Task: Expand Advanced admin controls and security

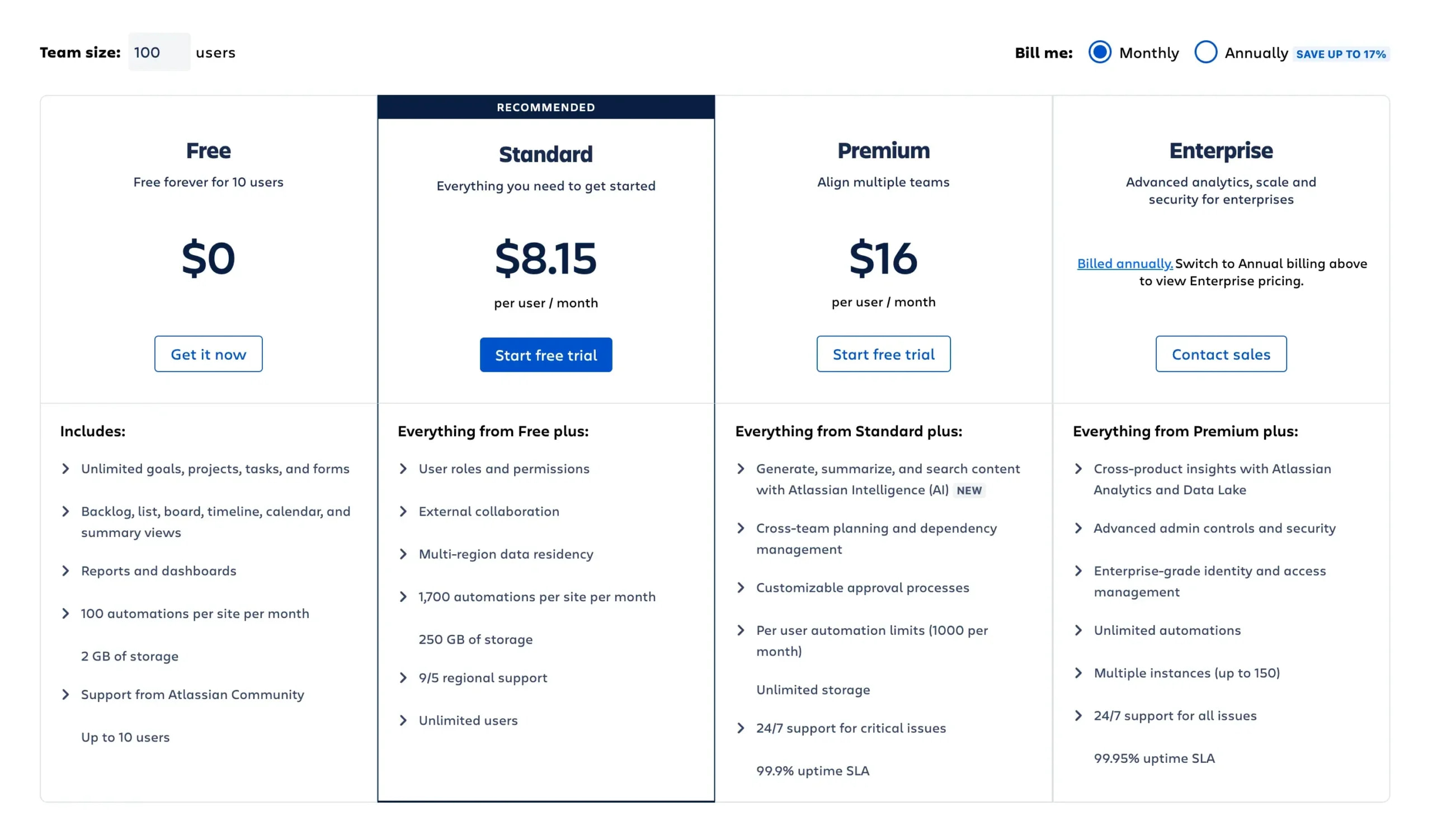Action: tap(1078, 528)
